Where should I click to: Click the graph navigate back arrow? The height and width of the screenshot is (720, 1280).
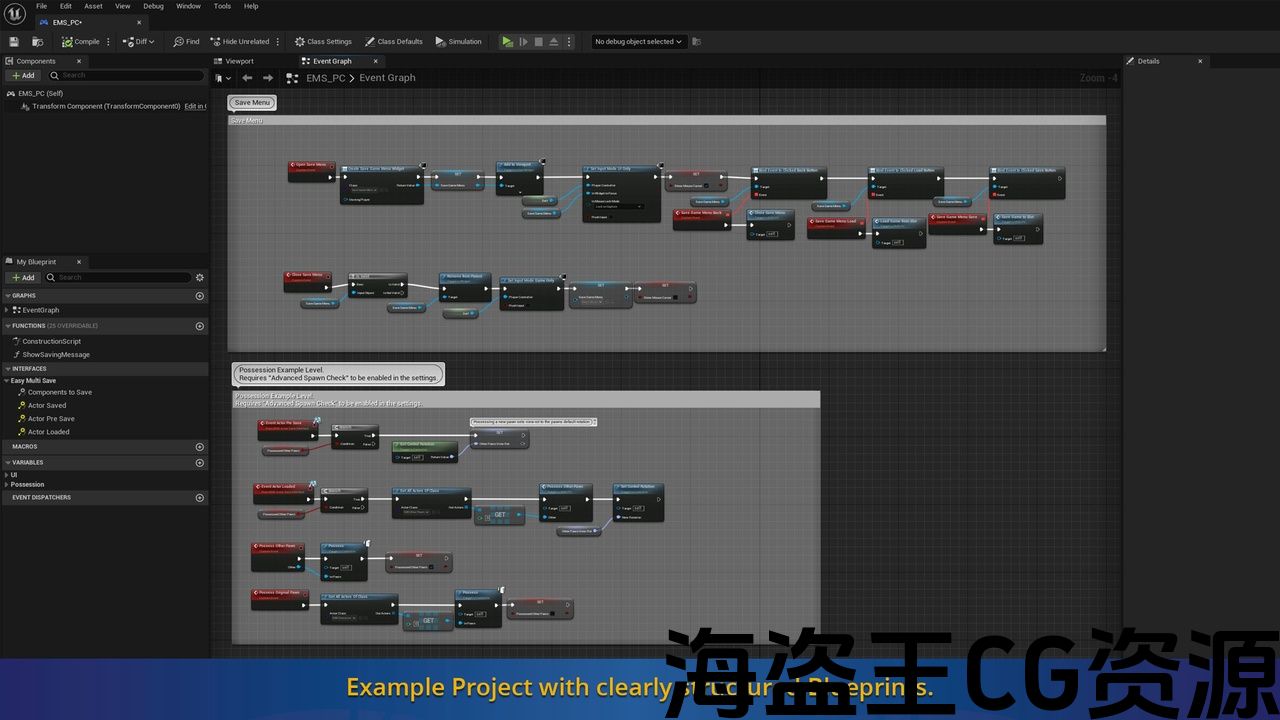click(247, 78)
